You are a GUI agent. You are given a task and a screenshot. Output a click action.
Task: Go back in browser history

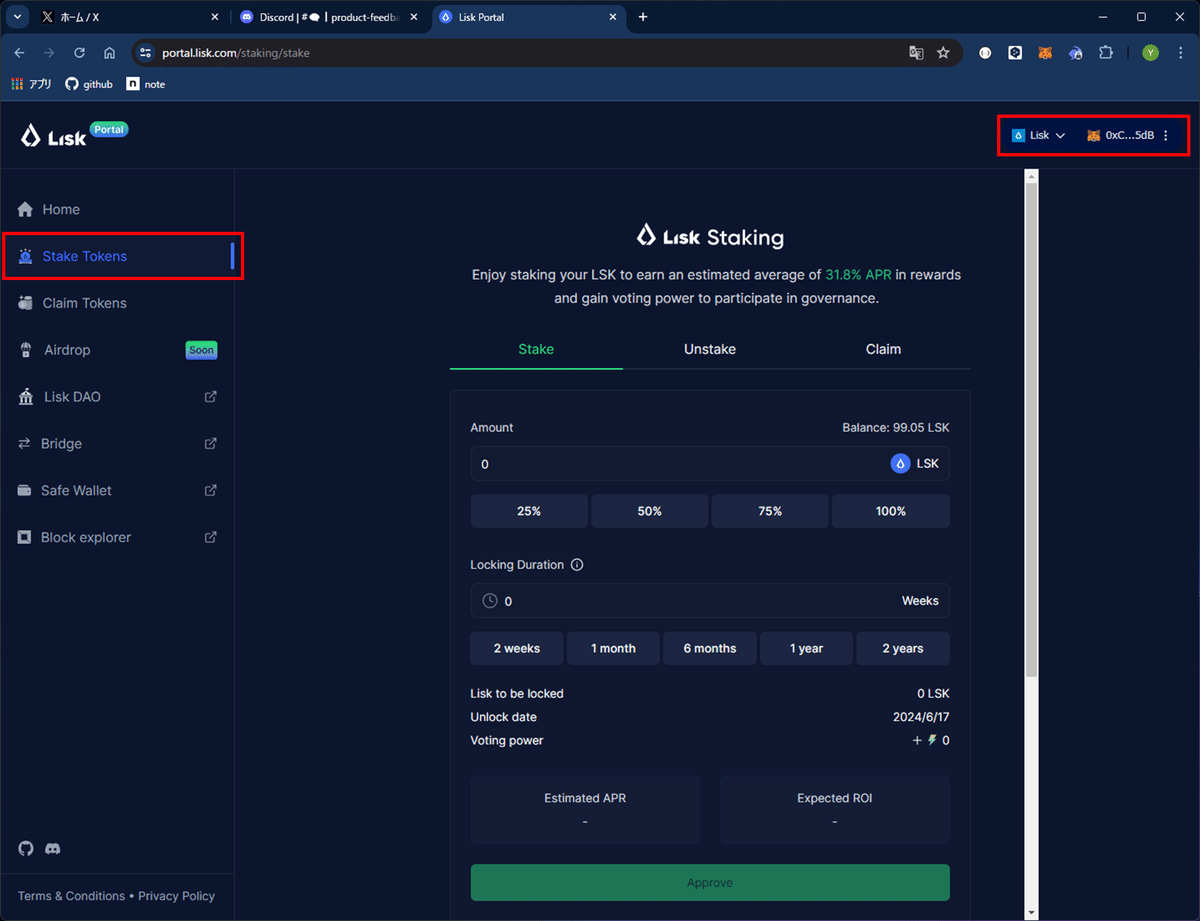[x=19, y=53]
